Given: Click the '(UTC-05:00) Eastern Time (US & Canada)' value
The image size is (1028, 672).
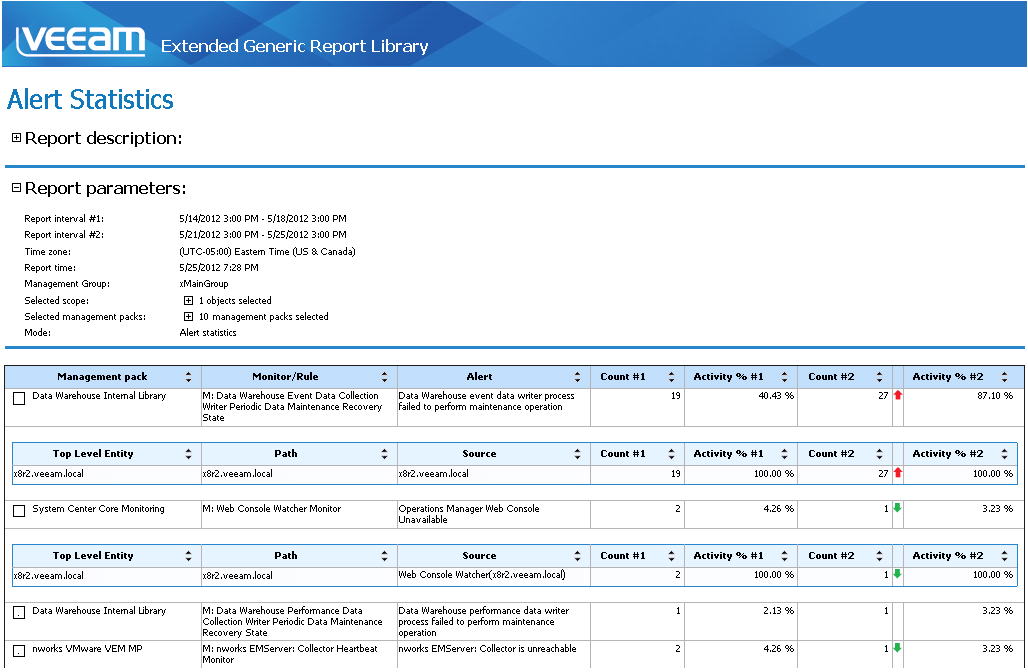Looking at the screenshot, I should [267, 252].
